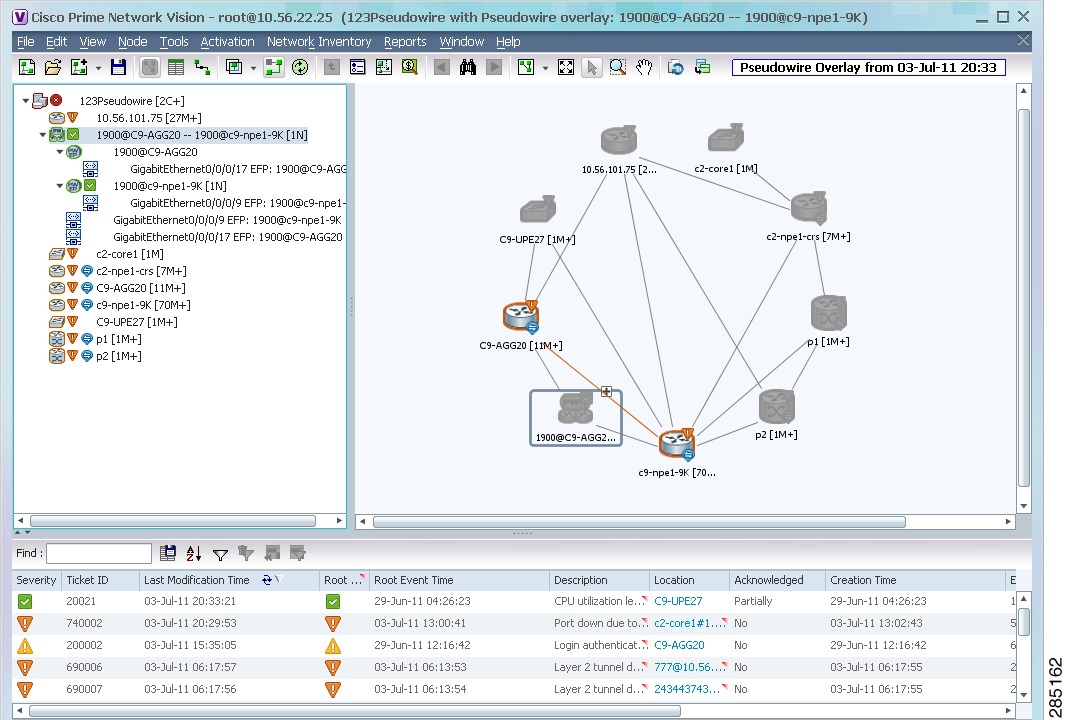Open the 777@10.56 location link in tickets
Image resolution: width=1066 pixels, height=720 pixels.
pyautogui.click(x=689, y=667)
